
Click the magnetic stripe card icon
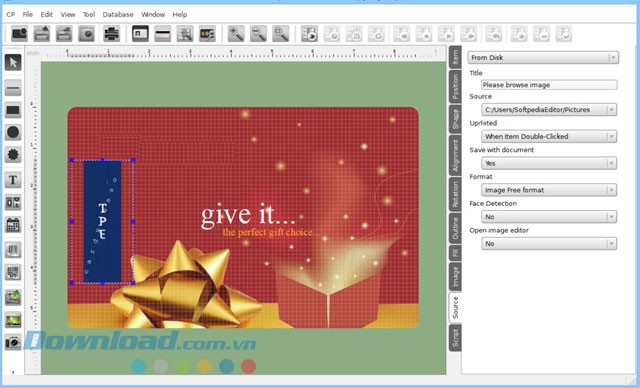coord(162,34)
